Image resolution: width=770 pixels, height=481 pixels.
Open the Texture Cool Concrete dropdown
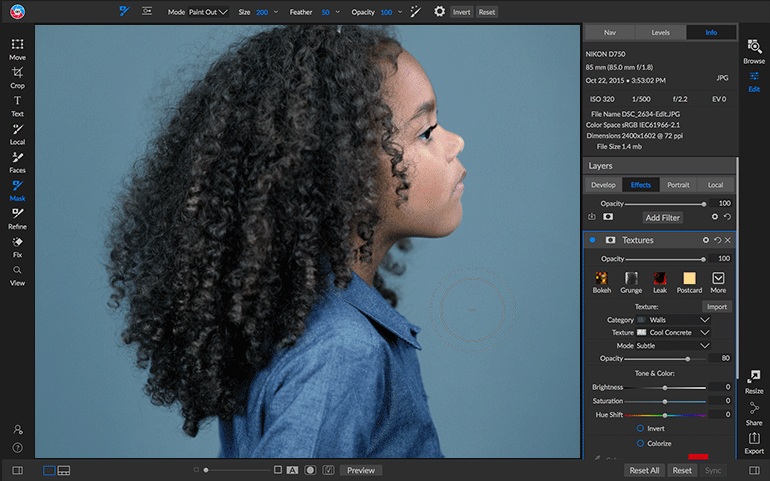click(673, 333)
